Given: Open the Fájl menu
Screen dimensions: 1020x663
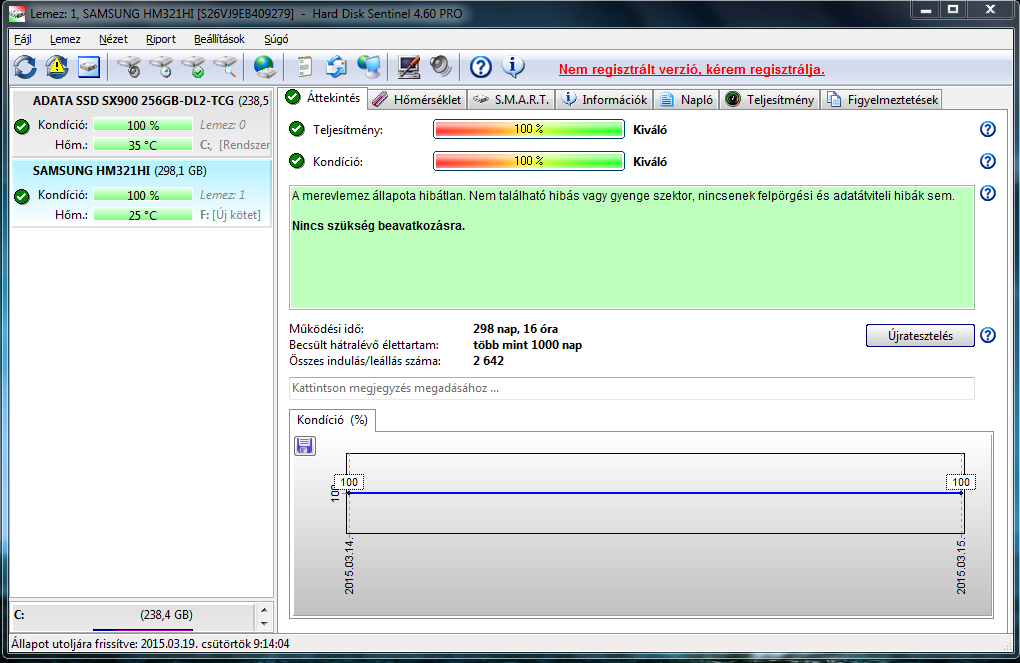Looking at the screenshot, I should click(23, 39).
